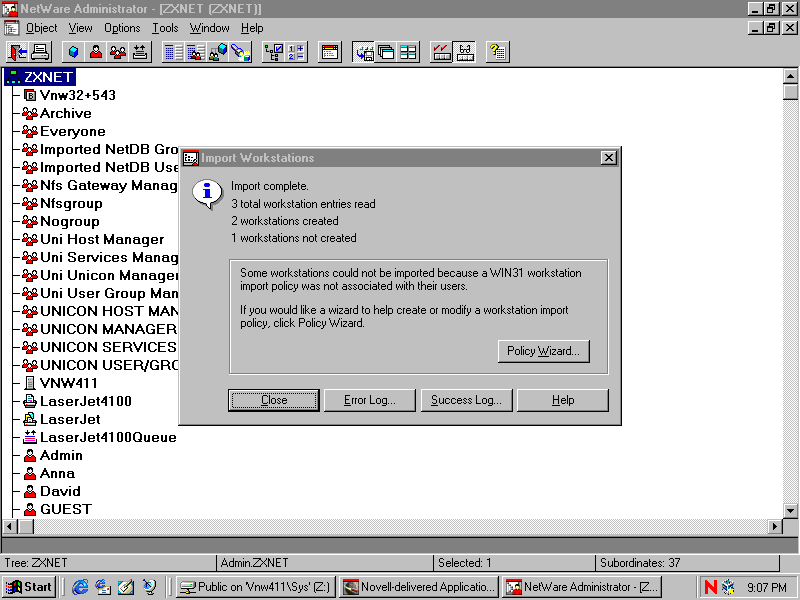Click the vertical scrollbar down arrow

coord(790,510)
